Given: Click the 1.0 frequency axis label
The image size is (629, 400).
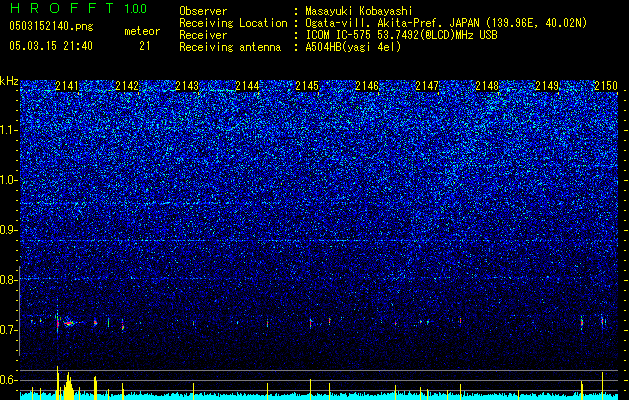Looking at the screenshot, I should point(9,180).
